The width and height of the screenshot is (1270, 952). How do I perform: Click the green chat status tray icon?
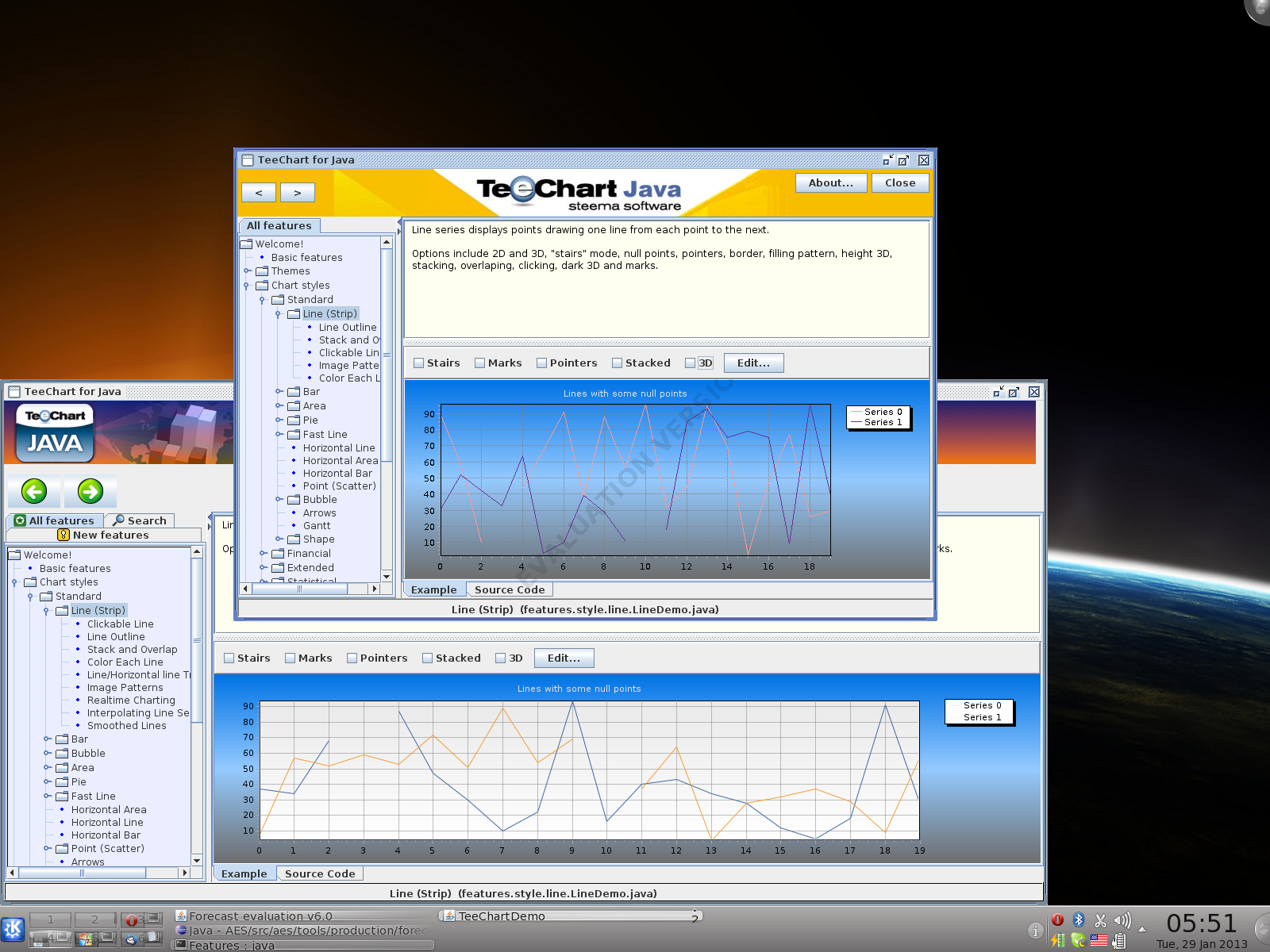[x=1078, y=941]
